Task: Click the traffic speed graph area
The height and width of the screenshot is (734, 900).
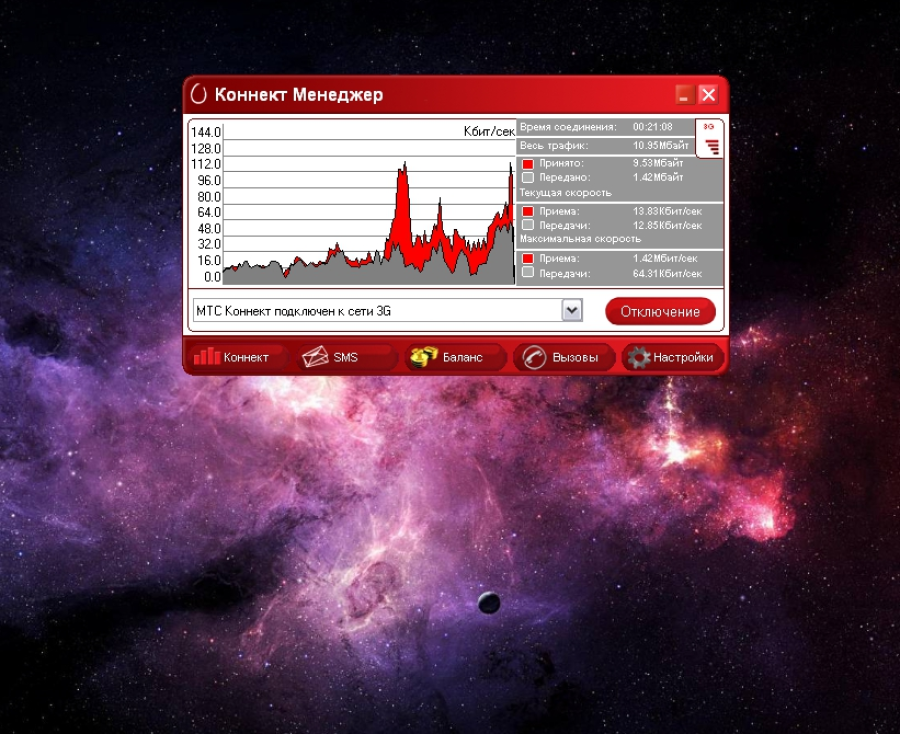Action: pos(368,204)
